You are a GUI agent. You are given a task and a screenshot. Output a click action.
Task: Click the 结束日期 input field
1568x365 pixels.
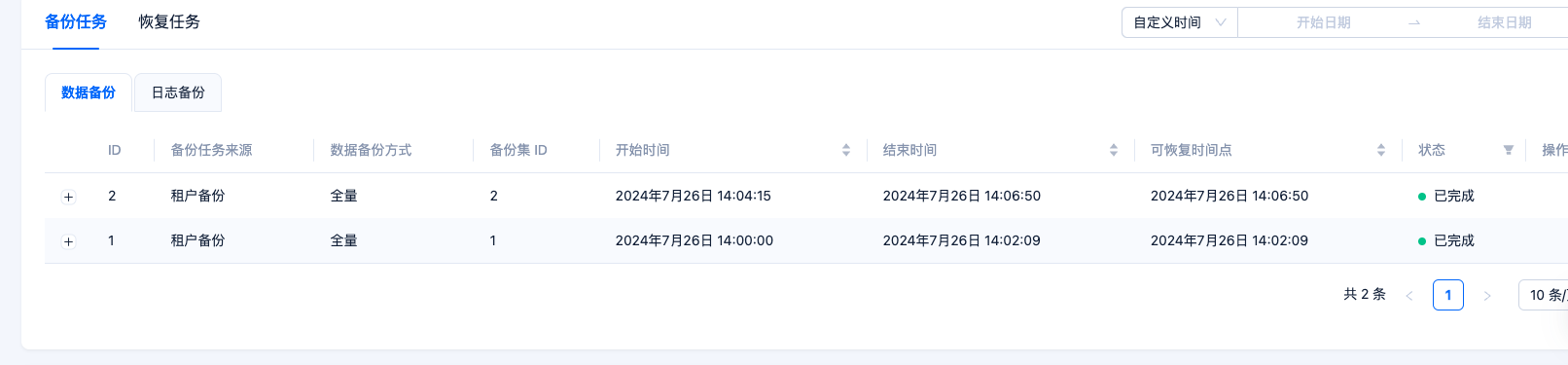coord(1504,22)
